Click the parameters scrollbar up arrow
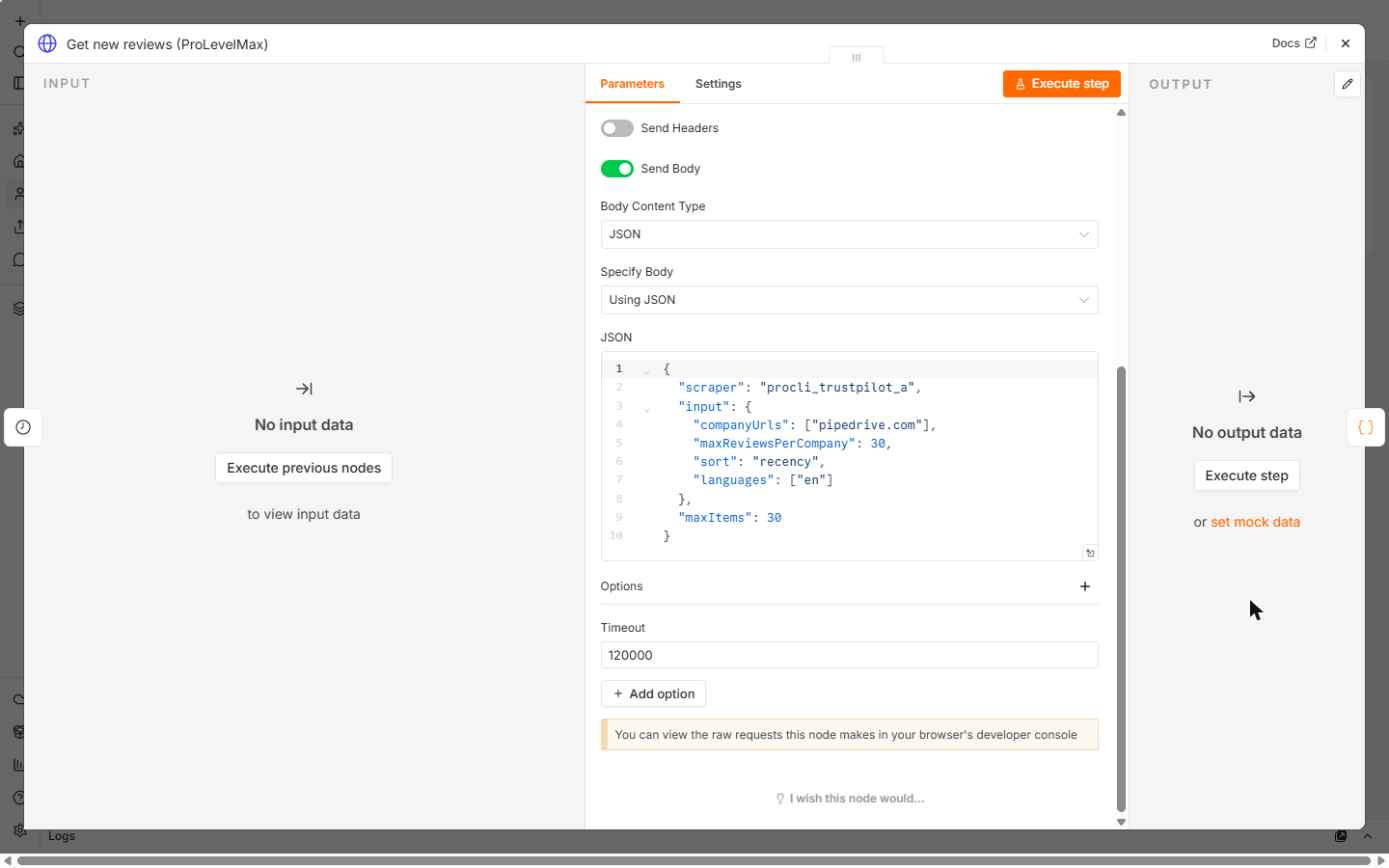This screenshot has width=1389, height=868. [1121, 113]
